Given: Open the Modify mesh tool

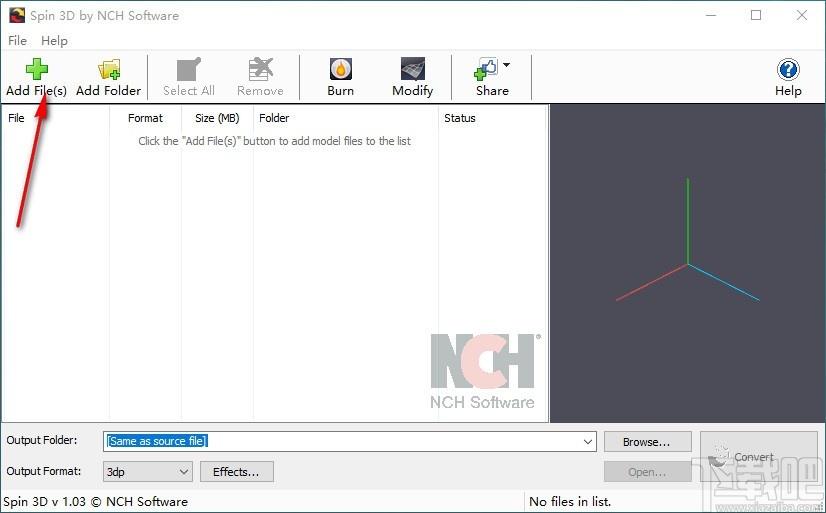Looking at the screenshot, I should pos(412,69).
